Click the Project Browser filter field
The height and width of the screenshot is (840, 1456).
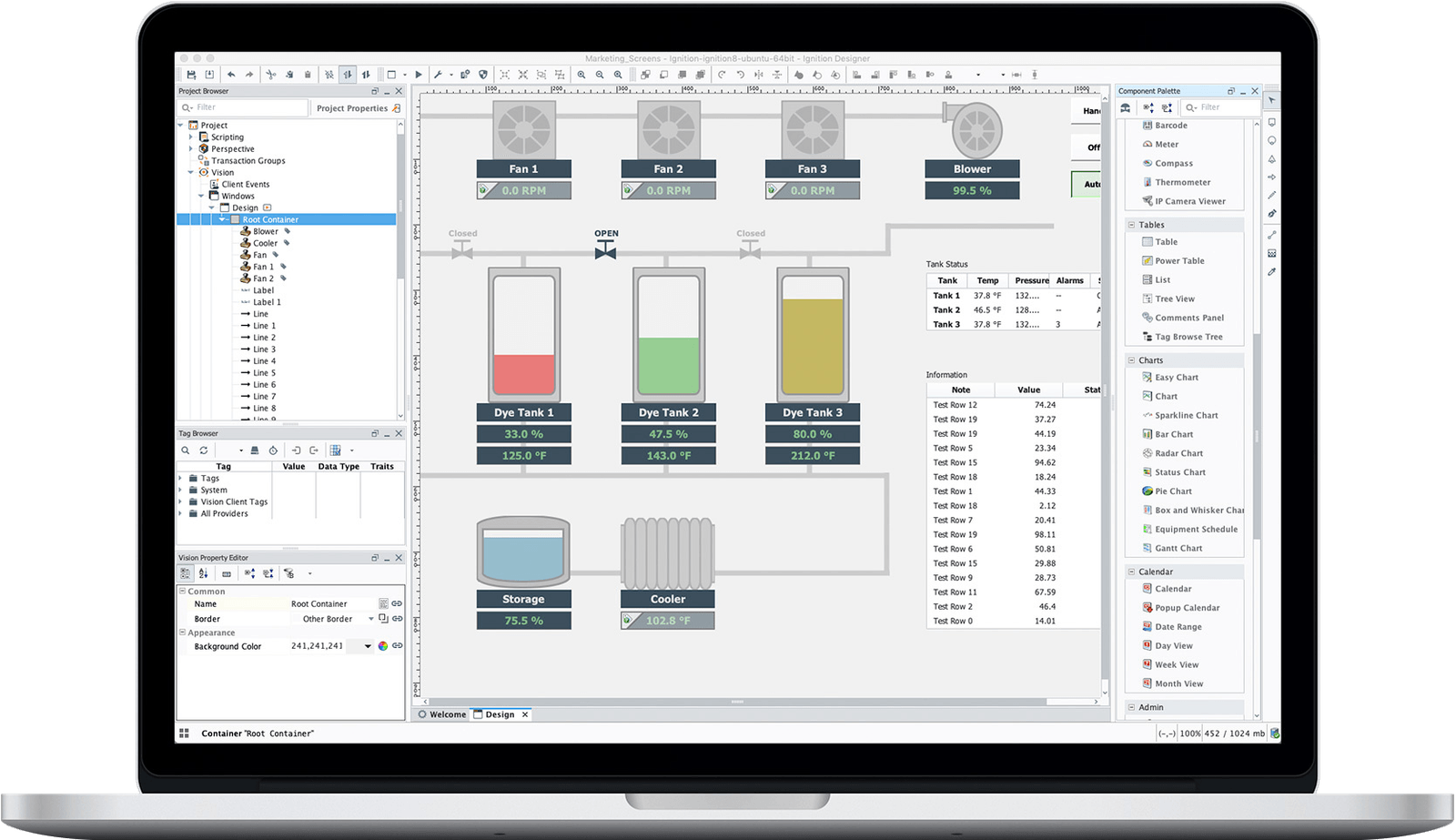point(244,107)
